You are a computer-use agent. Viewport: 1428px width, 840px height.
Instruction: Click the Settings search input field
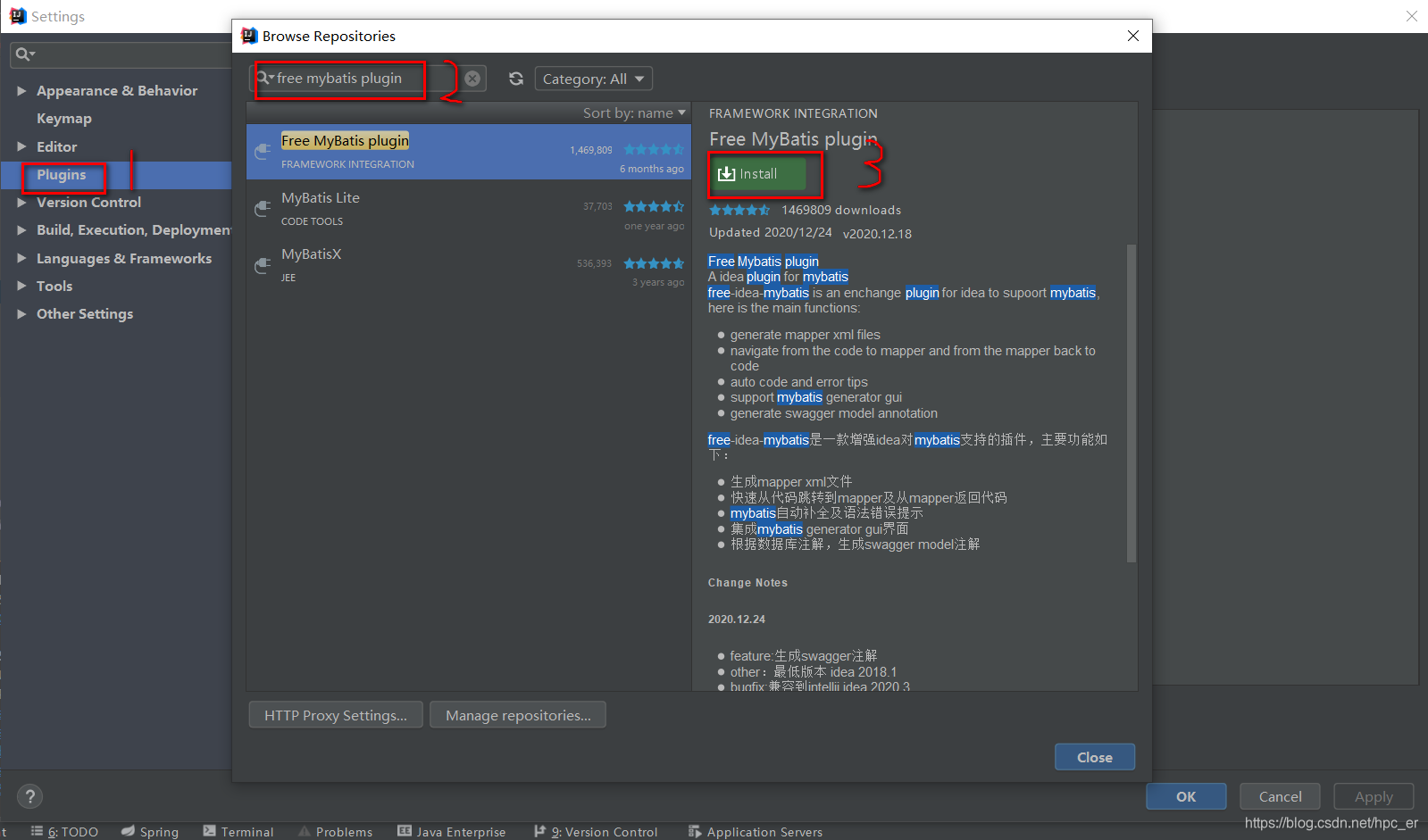121,54
